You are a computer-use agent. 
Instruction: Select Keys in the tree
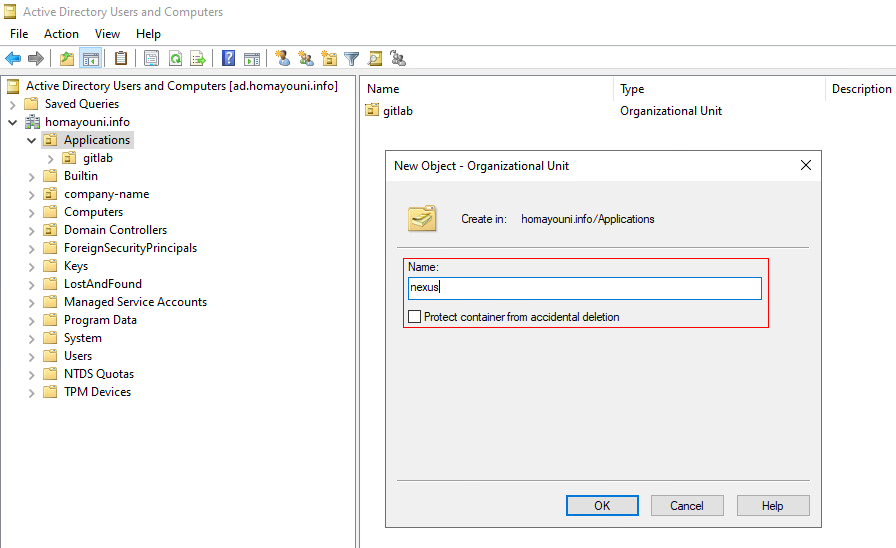76,266
